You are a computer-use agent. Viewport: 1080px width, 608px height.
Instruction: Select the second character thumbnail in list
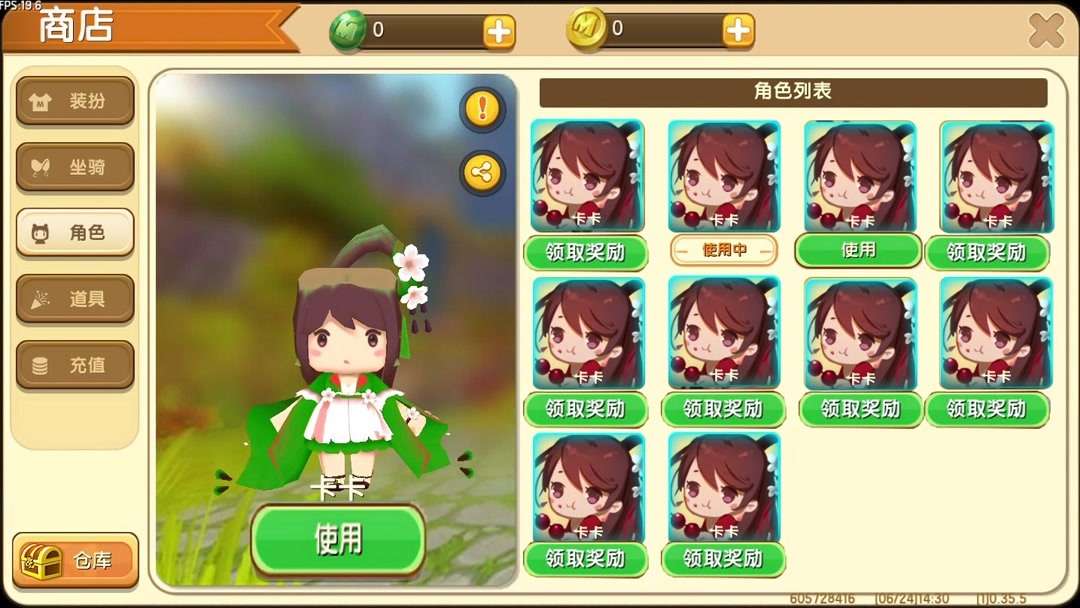point(724,176)
